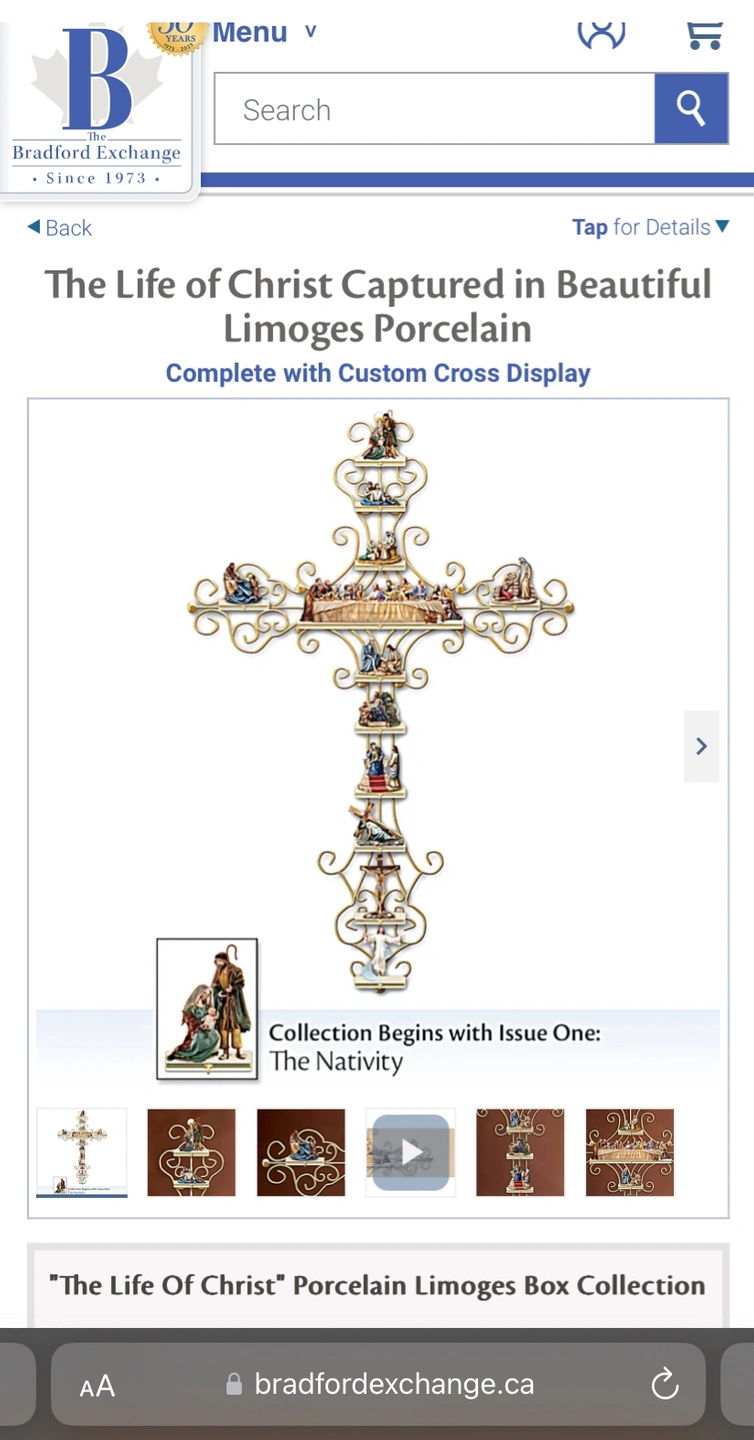Click the Bradford Exchange logo
Image resolution: width=754 pixels, height=1440 pixels.
point(97,107)
